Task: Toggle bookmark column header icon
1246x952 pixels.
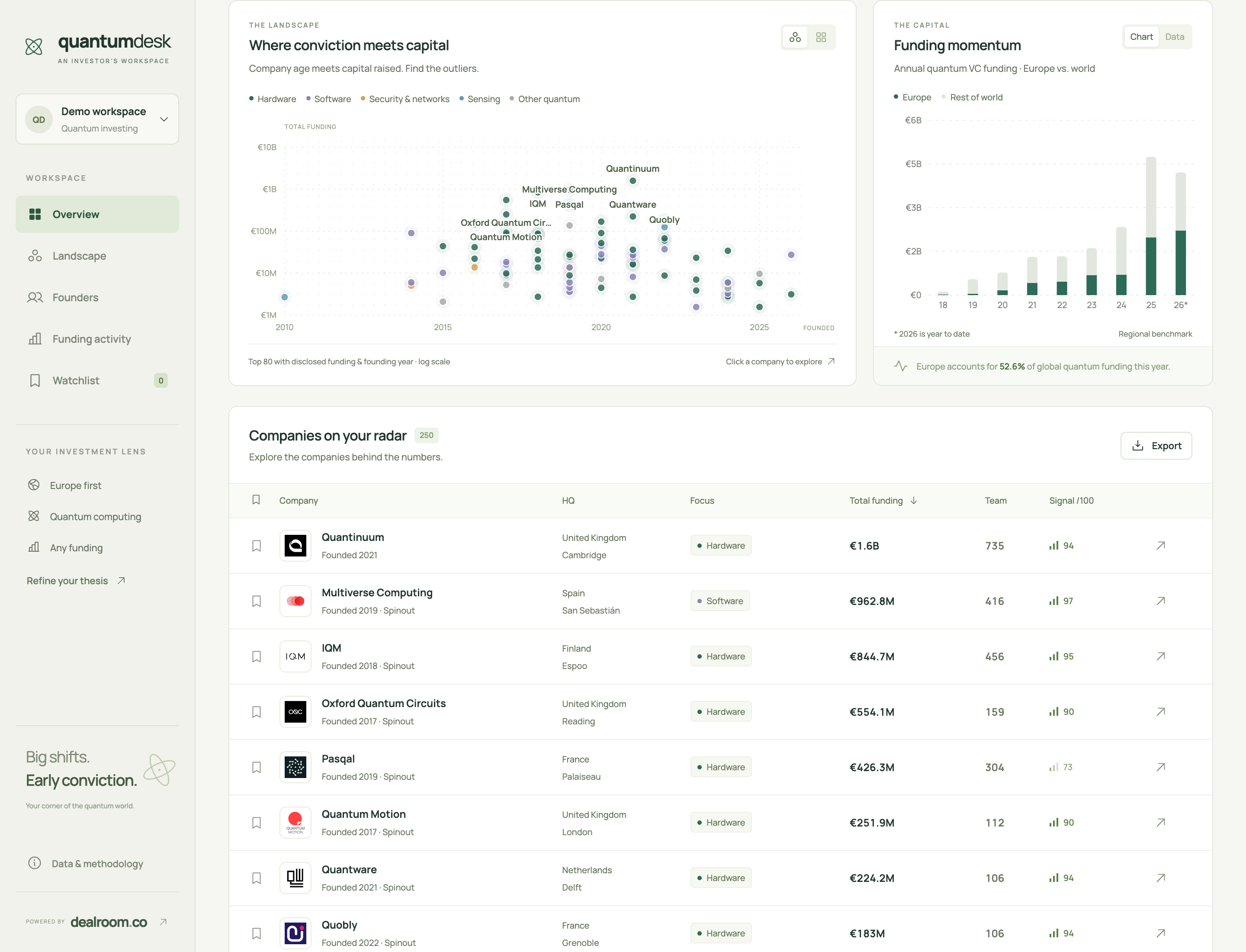Action: point(256,500)
